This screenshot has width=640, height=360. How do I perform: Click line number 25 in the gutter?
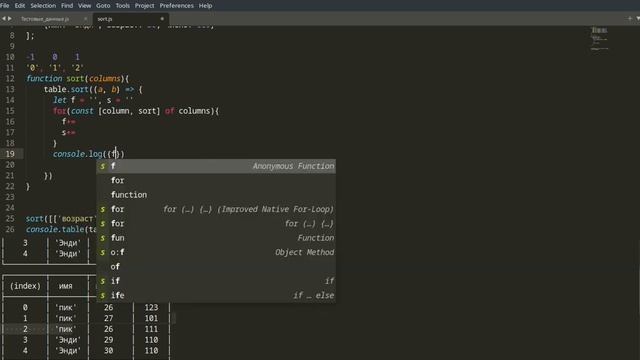pos(10,218)
